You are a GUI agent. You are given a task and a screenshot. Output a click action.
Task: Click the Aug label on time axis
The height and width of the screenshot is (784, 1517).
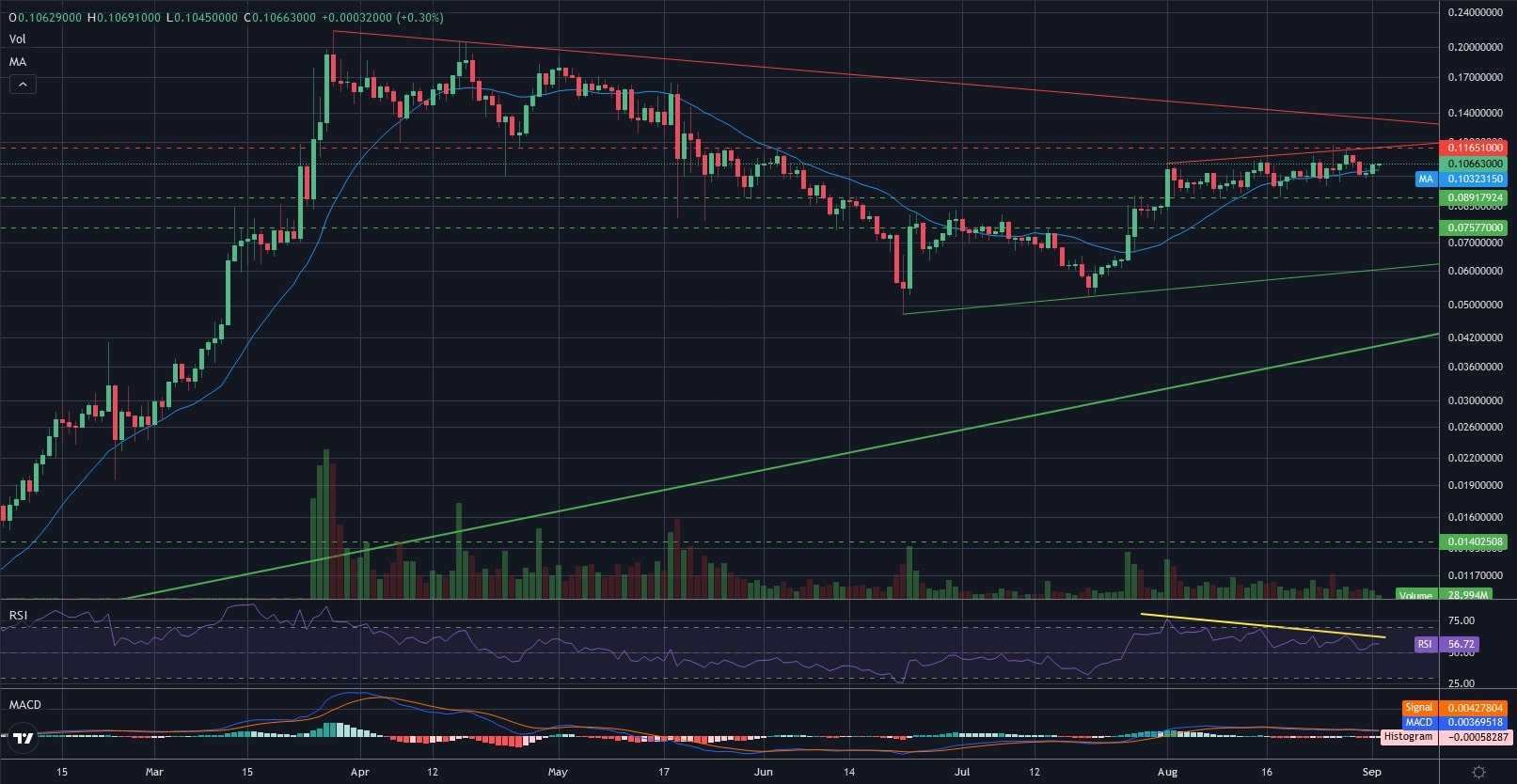point(1167,772)
